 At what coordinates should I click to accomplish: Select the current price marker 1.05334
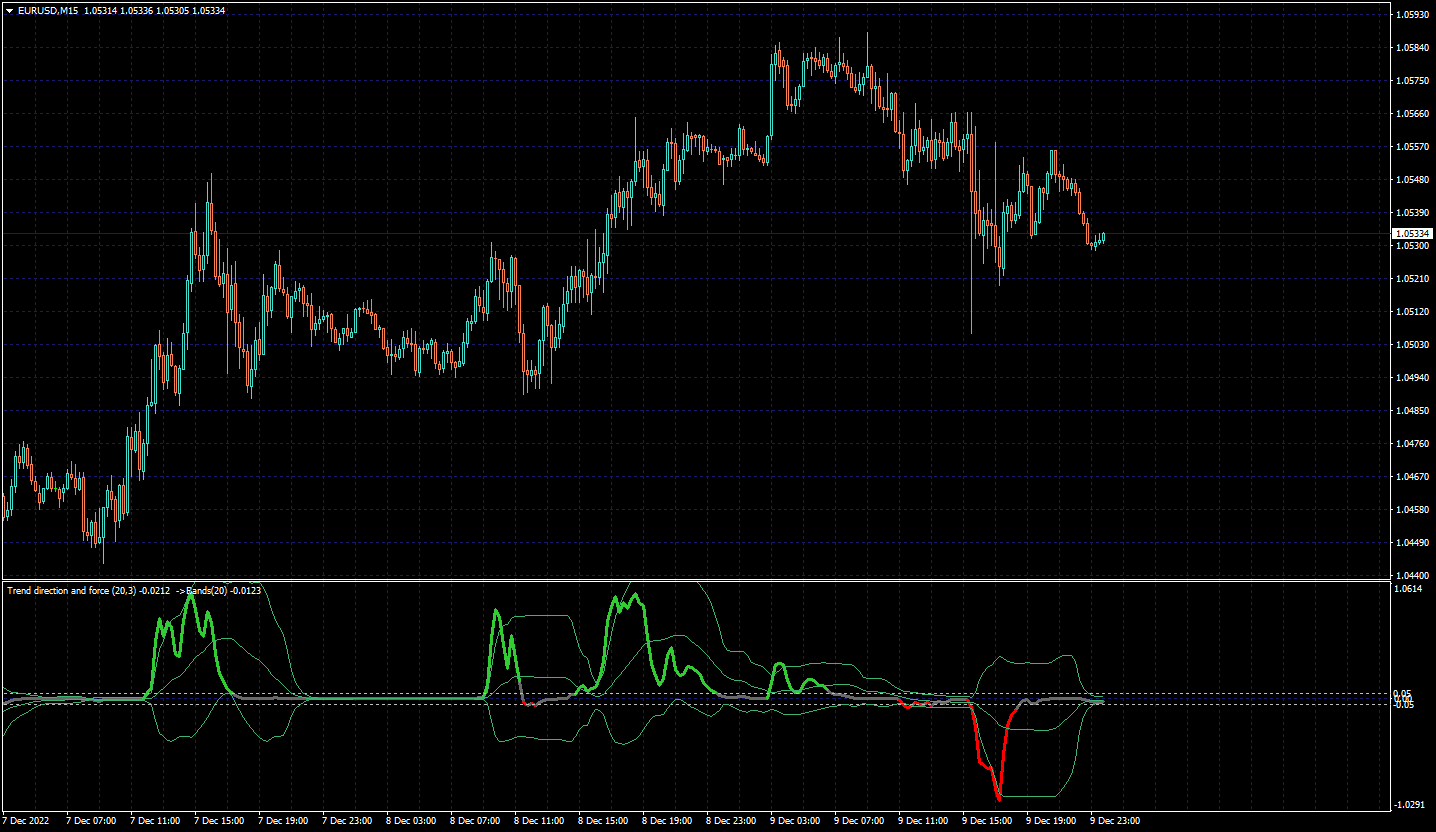click(1412, 233)
